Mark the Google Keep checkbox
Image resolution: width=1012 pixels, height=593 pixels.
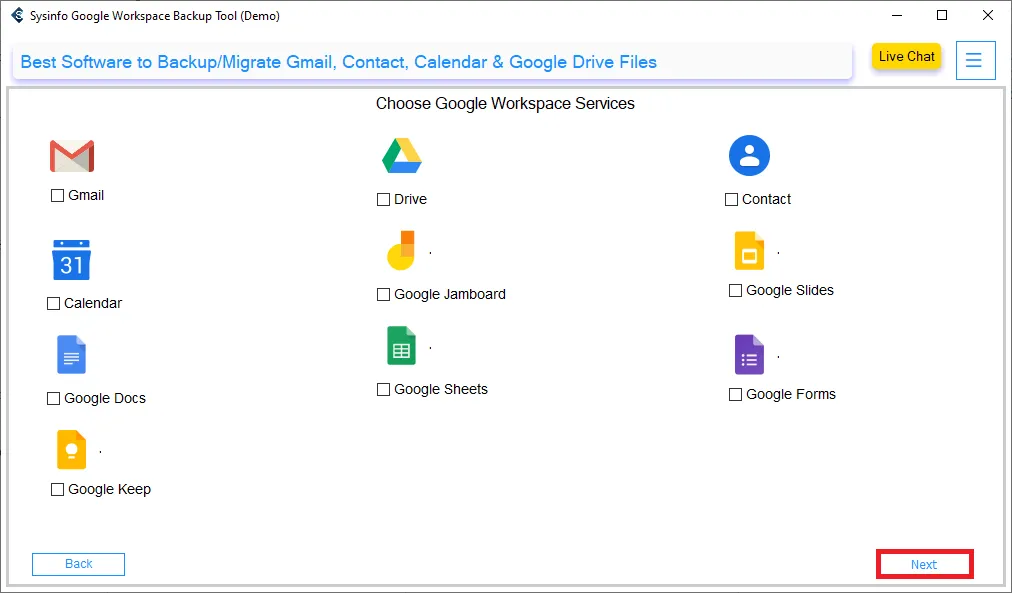click(58, 490)
